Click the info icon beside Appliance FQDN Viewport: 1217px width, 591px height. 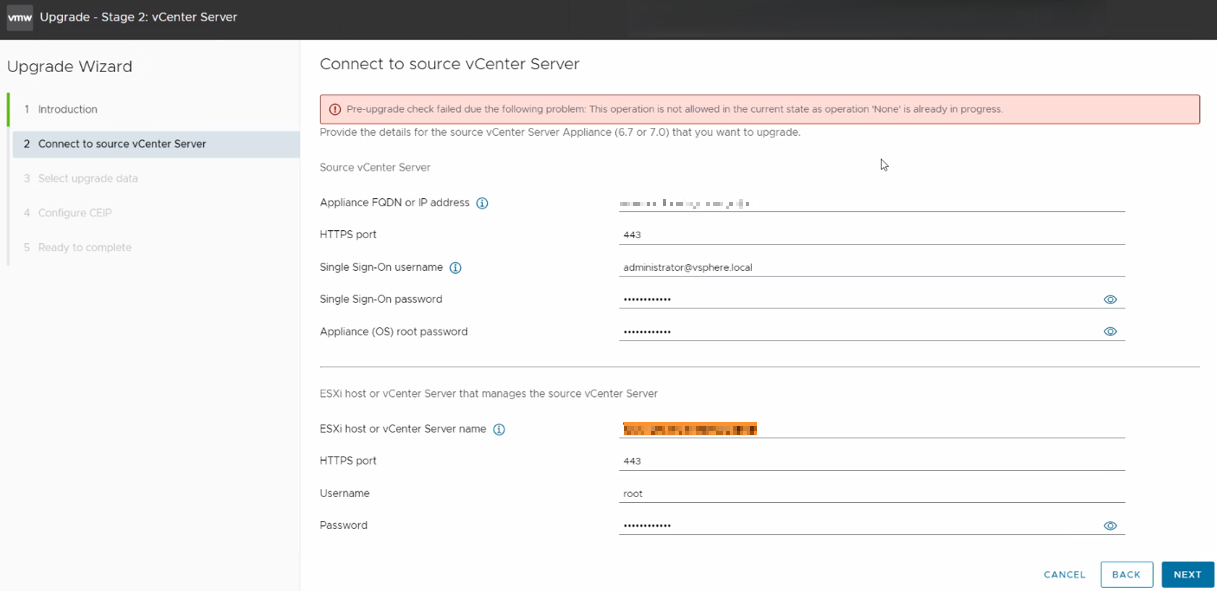482,203
